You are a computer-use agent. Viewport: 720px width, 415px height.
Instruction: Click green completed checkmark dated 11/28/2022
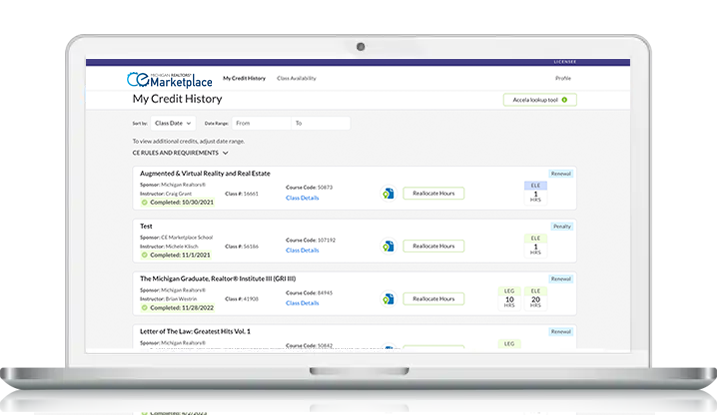[144, 307]
